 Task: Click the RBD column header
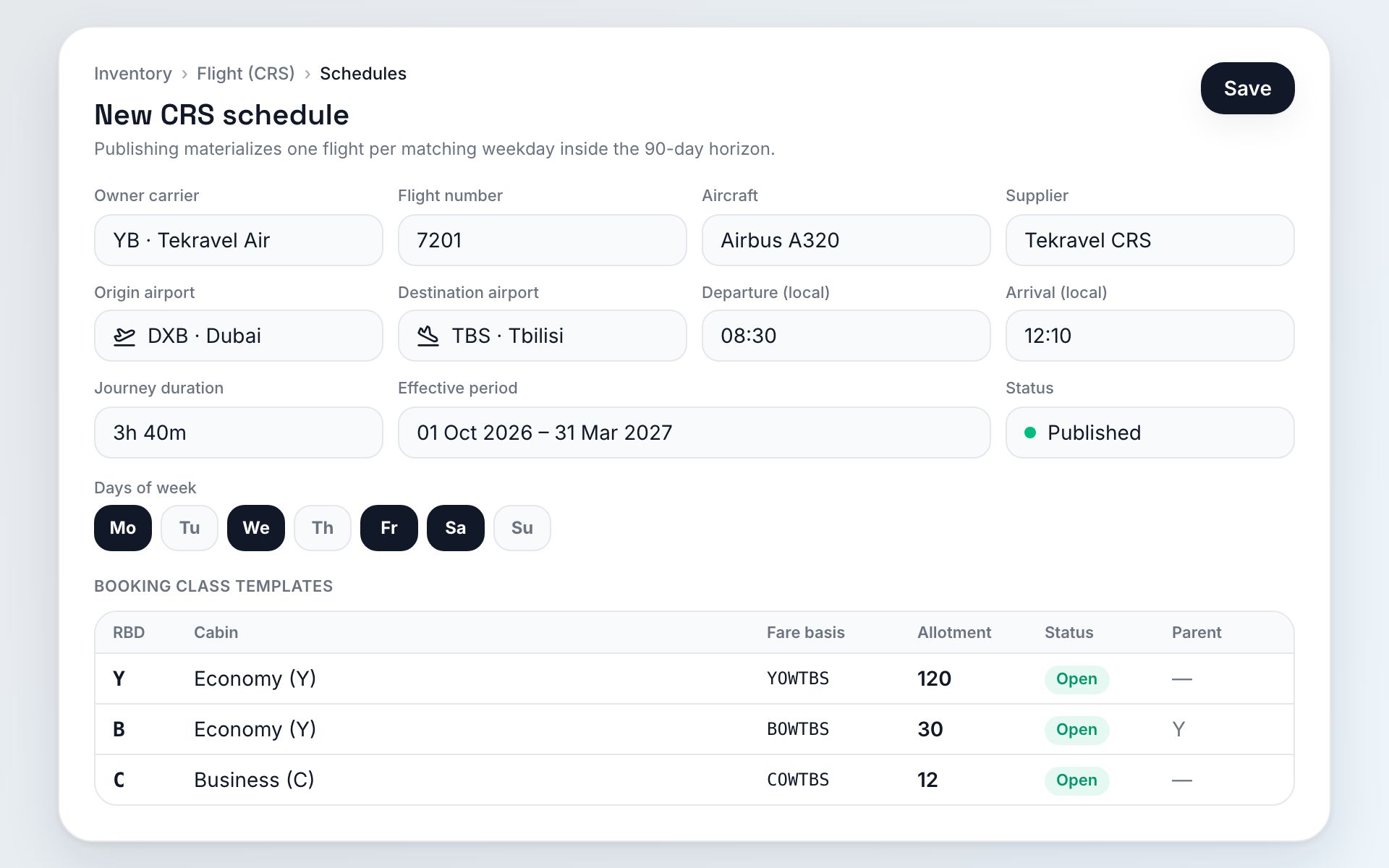[129, 632]
